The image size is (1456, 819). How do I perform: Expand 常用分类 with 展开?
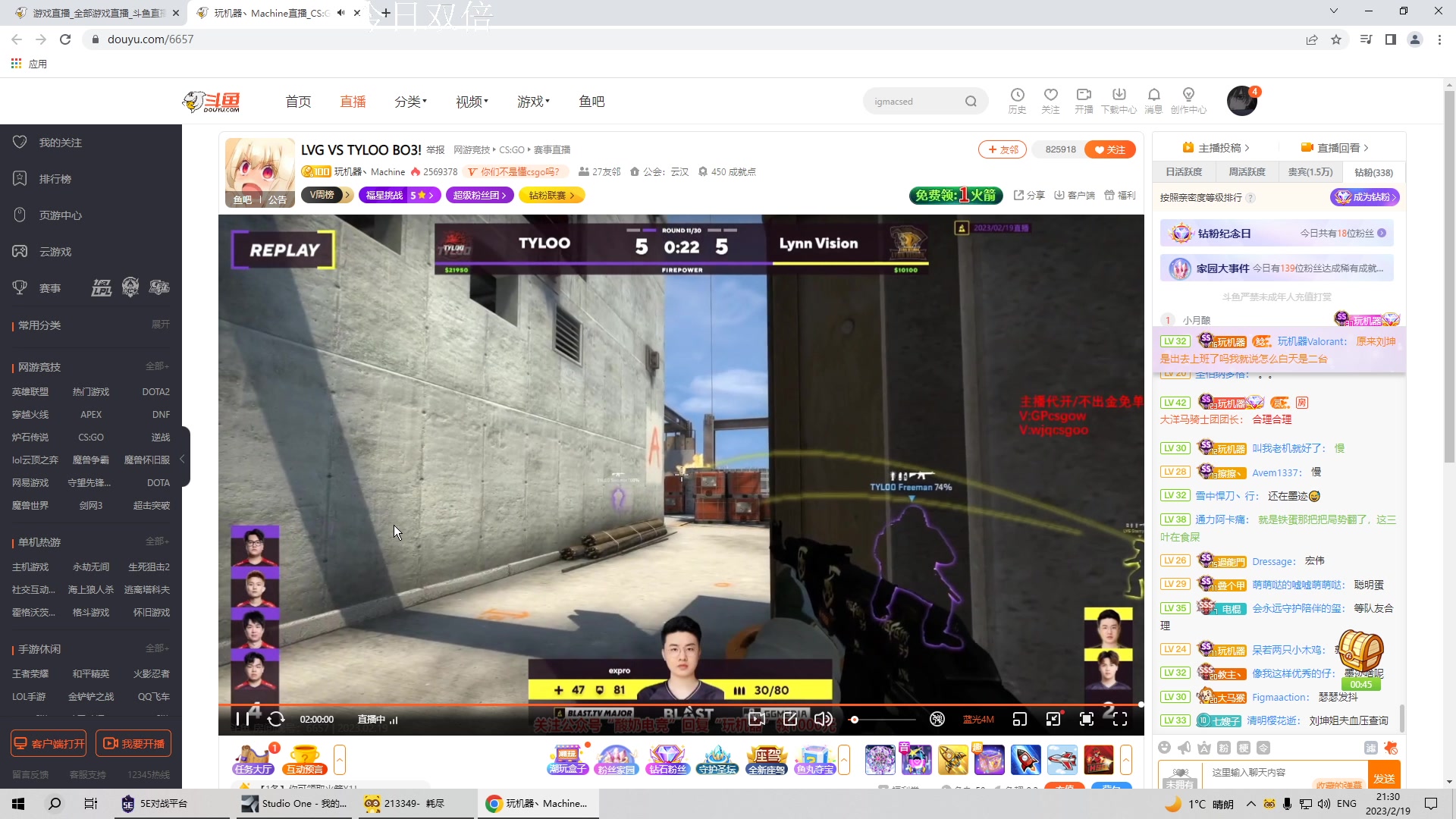coord(160,325)
